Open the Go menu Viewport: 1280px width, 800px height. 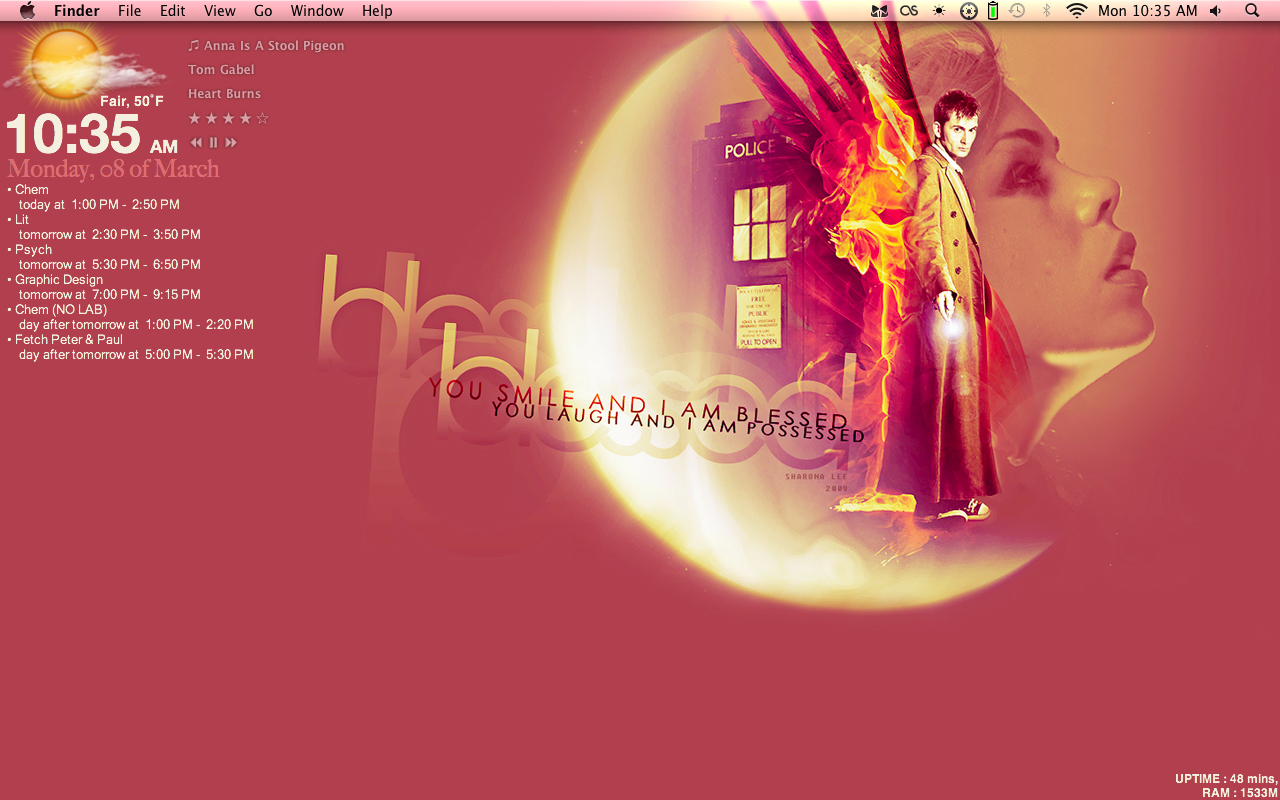click(x=263, y=11)
